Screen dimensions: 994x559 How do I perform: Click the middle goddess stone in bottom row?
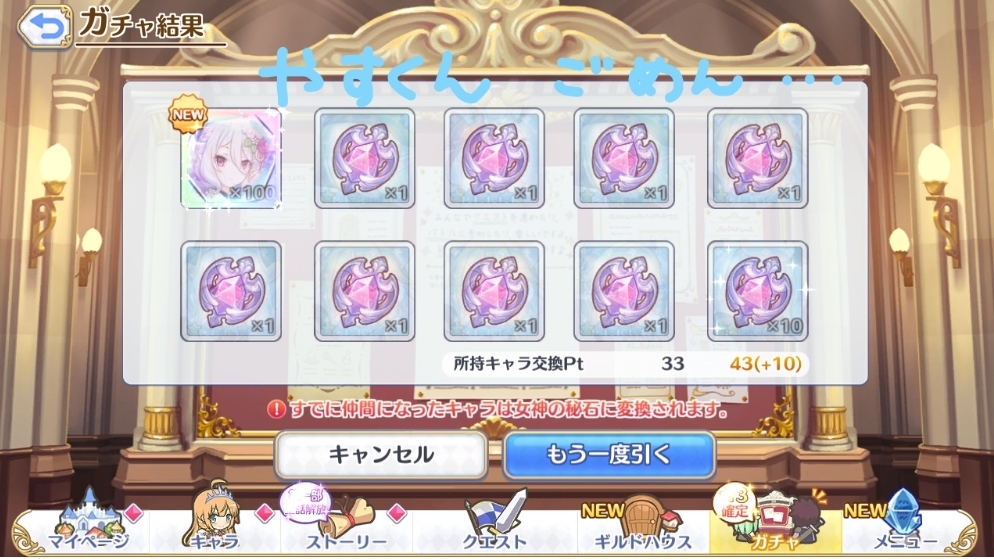click(x=494, y=291)
